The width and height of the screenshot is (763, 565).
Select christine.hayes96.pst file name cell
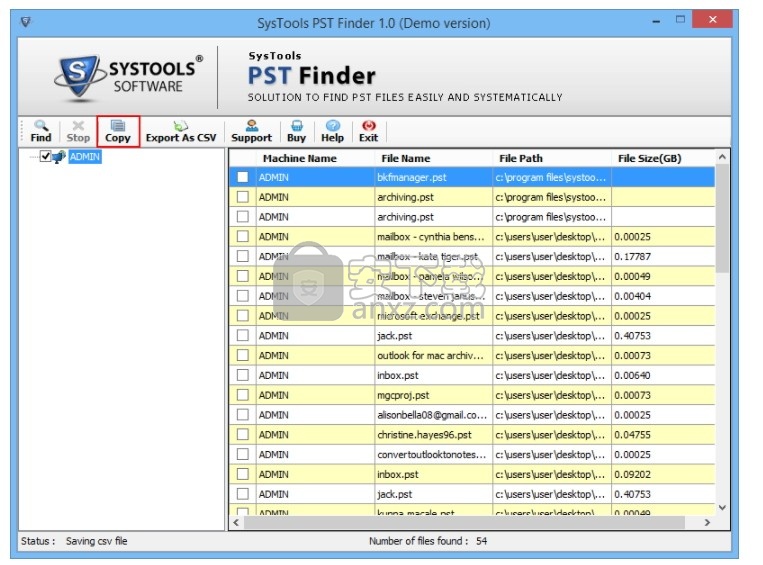434,435
